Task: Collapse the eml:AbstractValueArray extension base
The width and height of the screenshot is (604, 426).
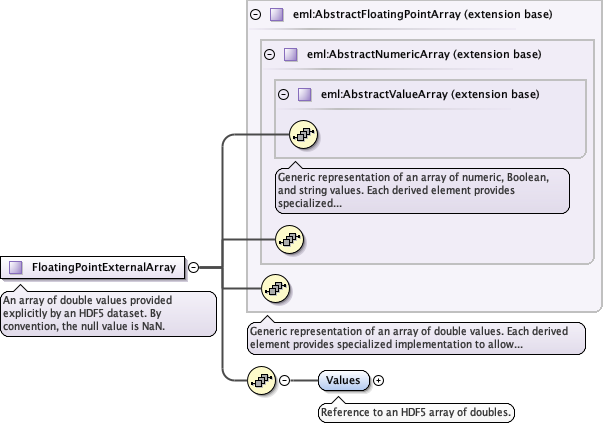Action: click(x=283, y=95)
